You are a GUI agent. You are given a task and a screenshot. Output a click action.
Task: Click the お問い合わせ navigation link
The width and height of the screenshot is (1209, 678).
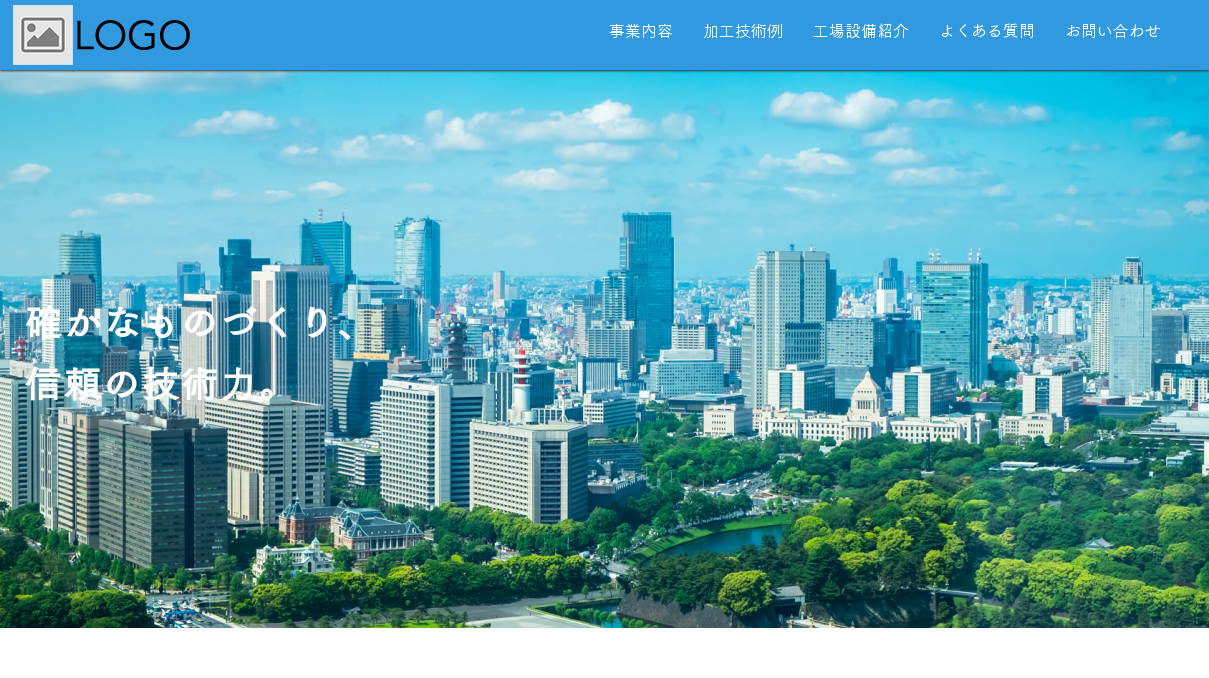[1113, 31]
